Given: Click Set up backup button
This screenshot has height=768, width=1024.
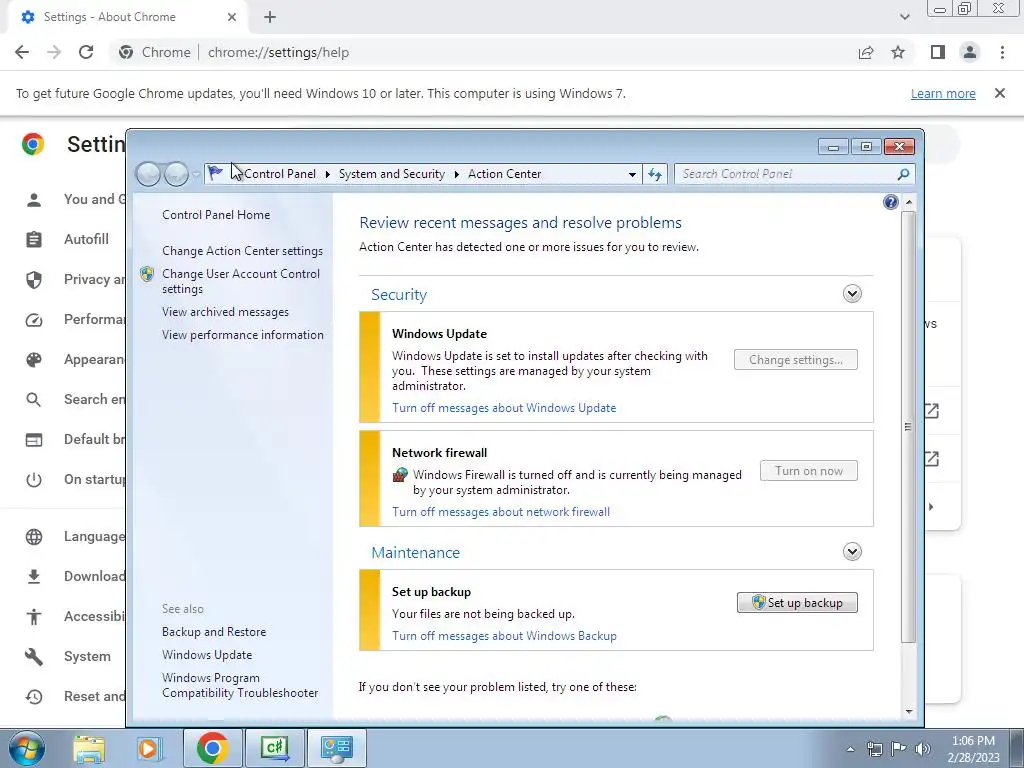Looking at the screenshot, I should click(x=797, y=603).
